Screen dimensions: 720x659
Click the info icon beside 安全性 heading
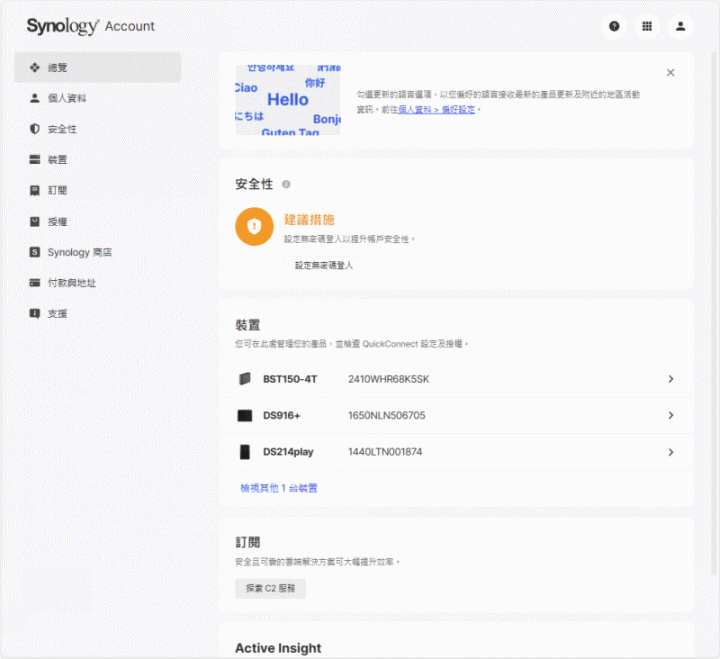(286, 184)
